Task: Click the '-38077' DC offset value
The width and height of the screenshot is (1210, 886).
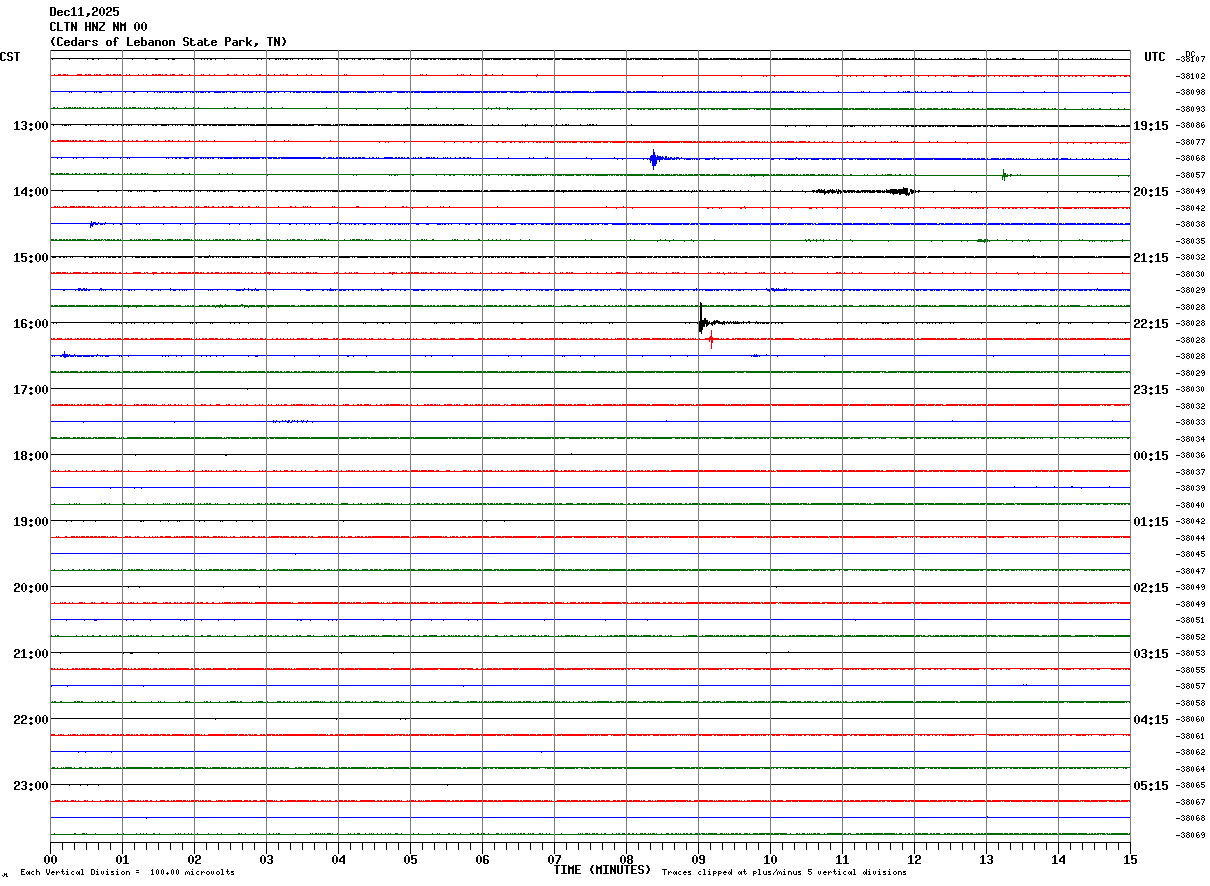Action: (1191, 142)
